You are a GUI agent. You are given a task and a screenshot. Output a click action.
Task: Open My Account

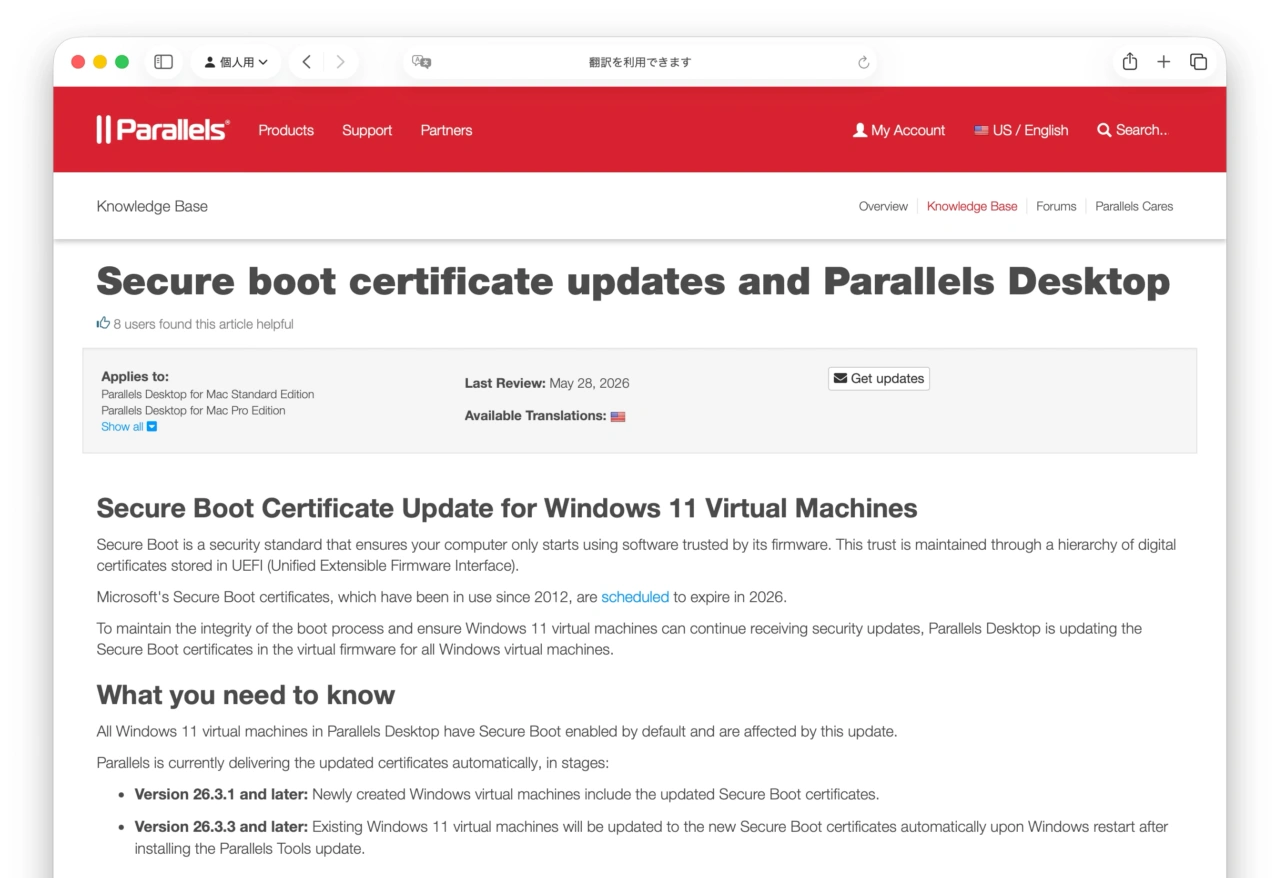point(898,130)
